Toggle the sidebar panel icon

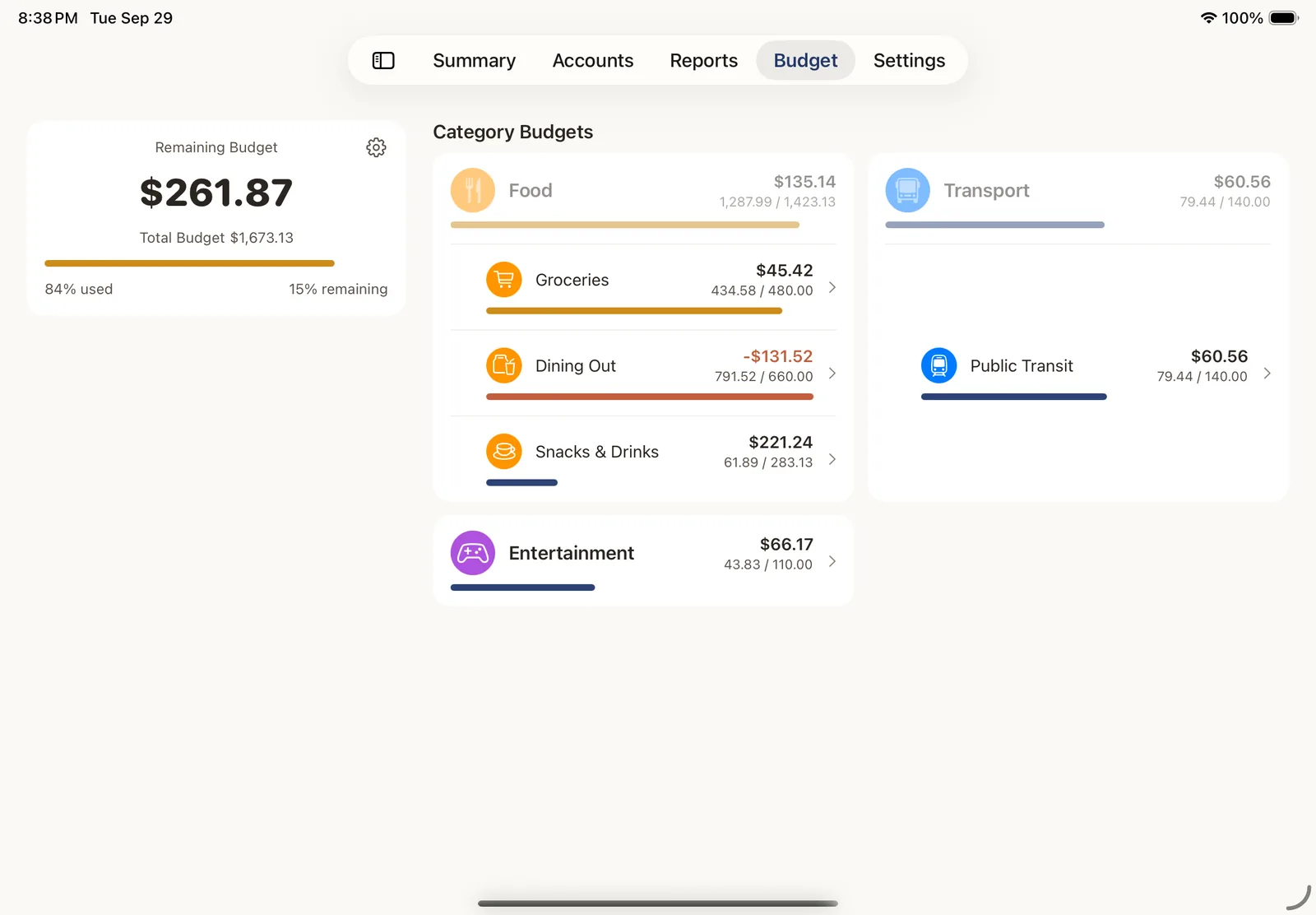click(383, 60)
